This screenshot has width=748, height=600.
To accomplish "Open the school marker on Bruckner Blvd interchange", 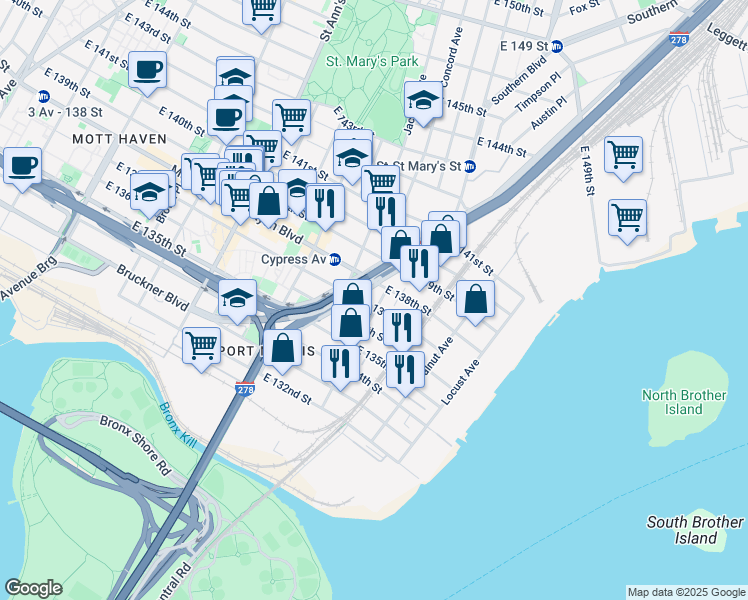I will point(238,299).
